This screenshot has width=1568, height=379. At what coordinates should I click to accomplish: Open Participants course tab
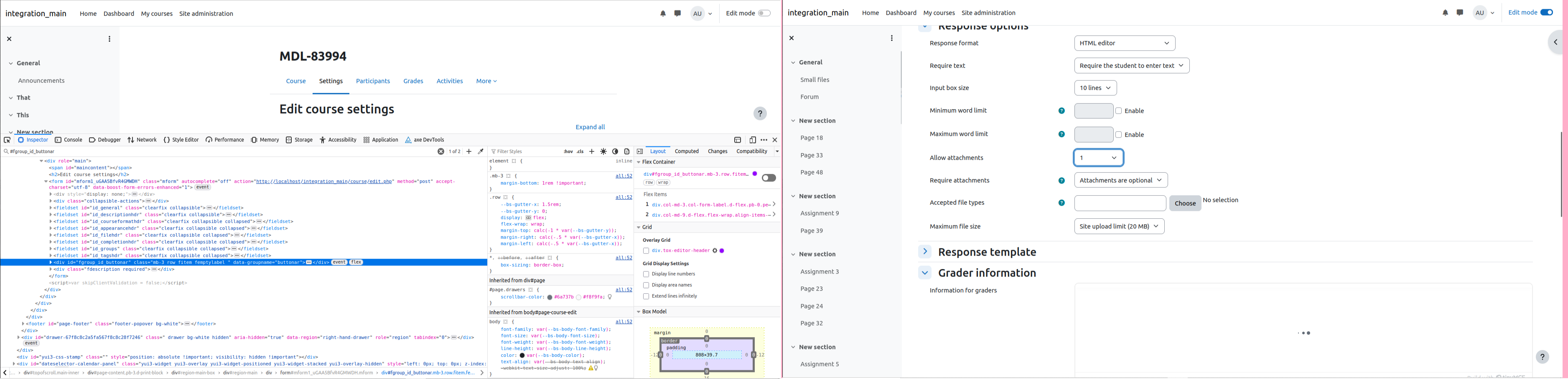[x=372, y=81]
